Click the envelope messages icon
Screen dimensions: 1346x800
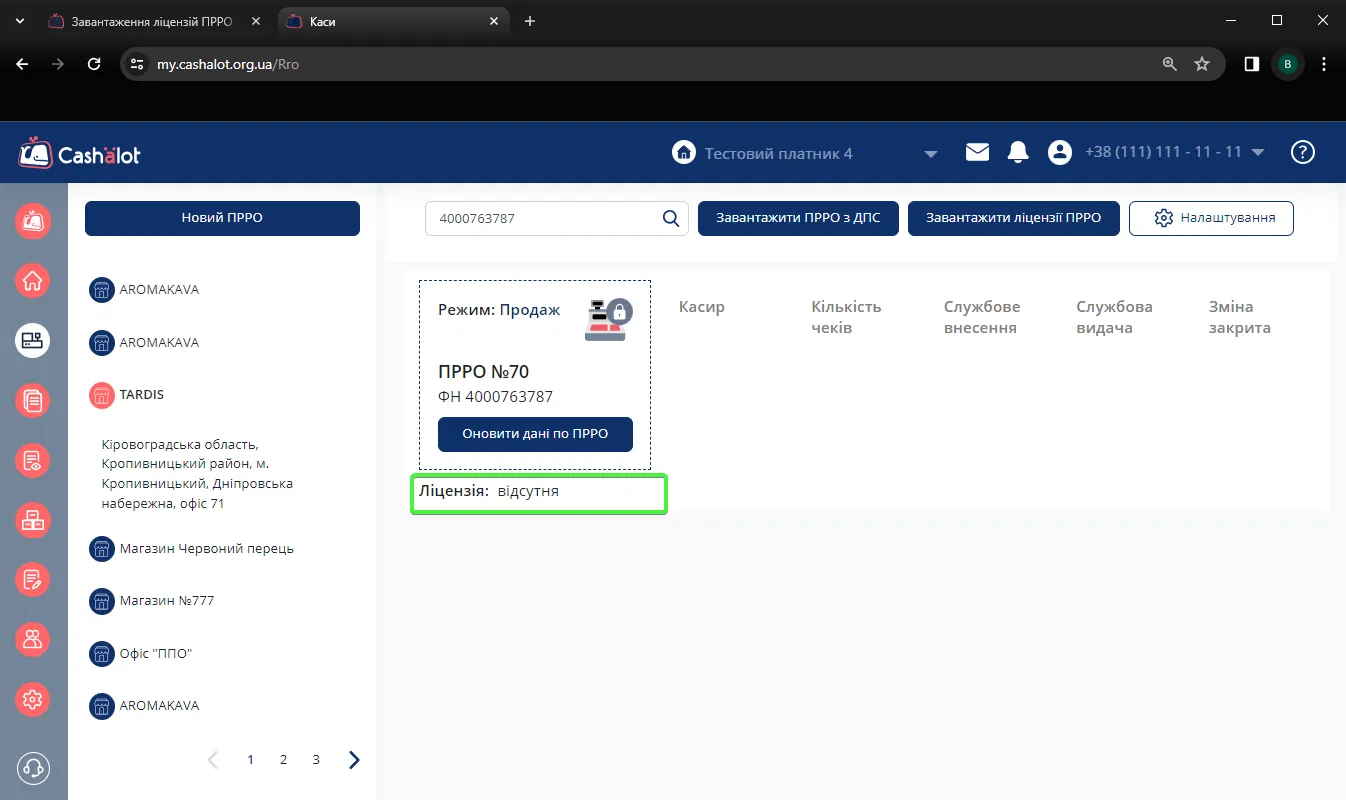977,152
